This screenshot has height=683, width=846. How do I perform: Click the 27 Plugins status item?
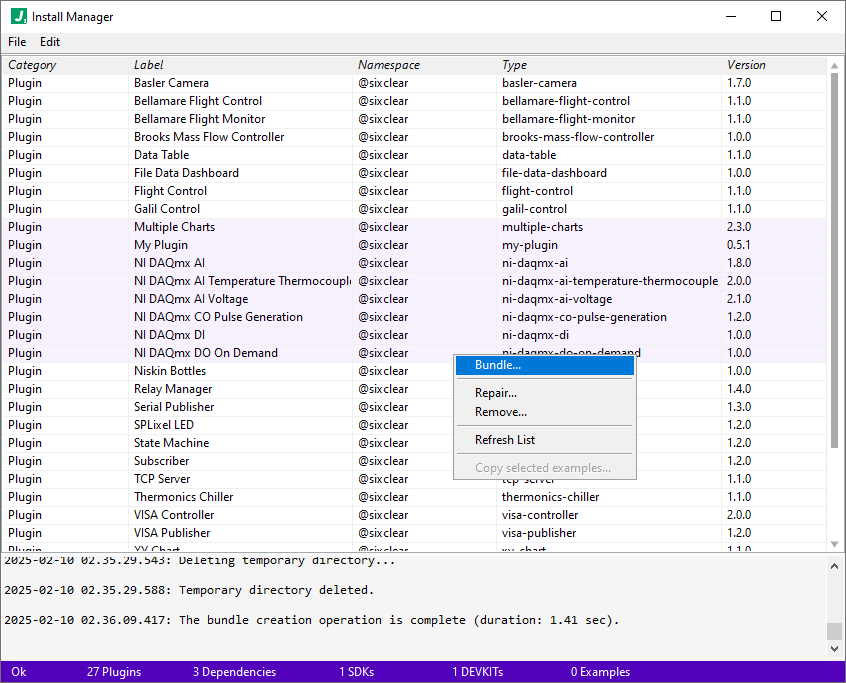[x=113, y=672]
